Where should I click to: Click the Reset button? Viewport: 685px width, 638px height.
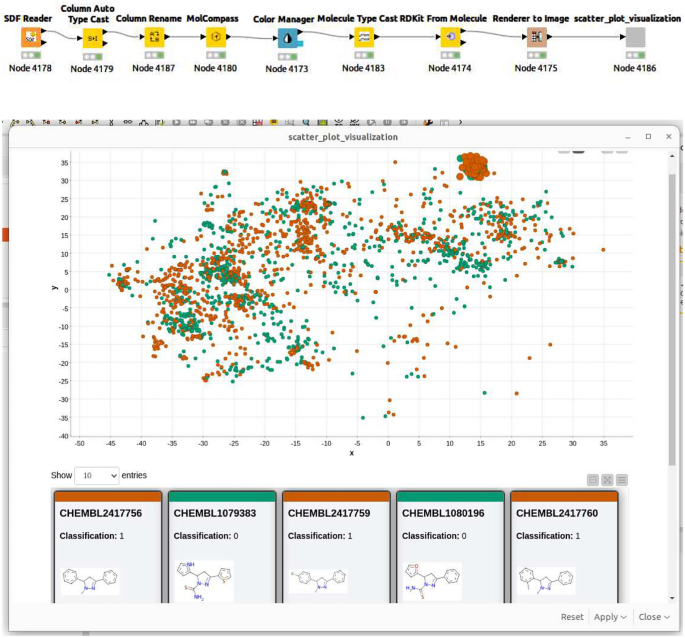click(572, 617)
